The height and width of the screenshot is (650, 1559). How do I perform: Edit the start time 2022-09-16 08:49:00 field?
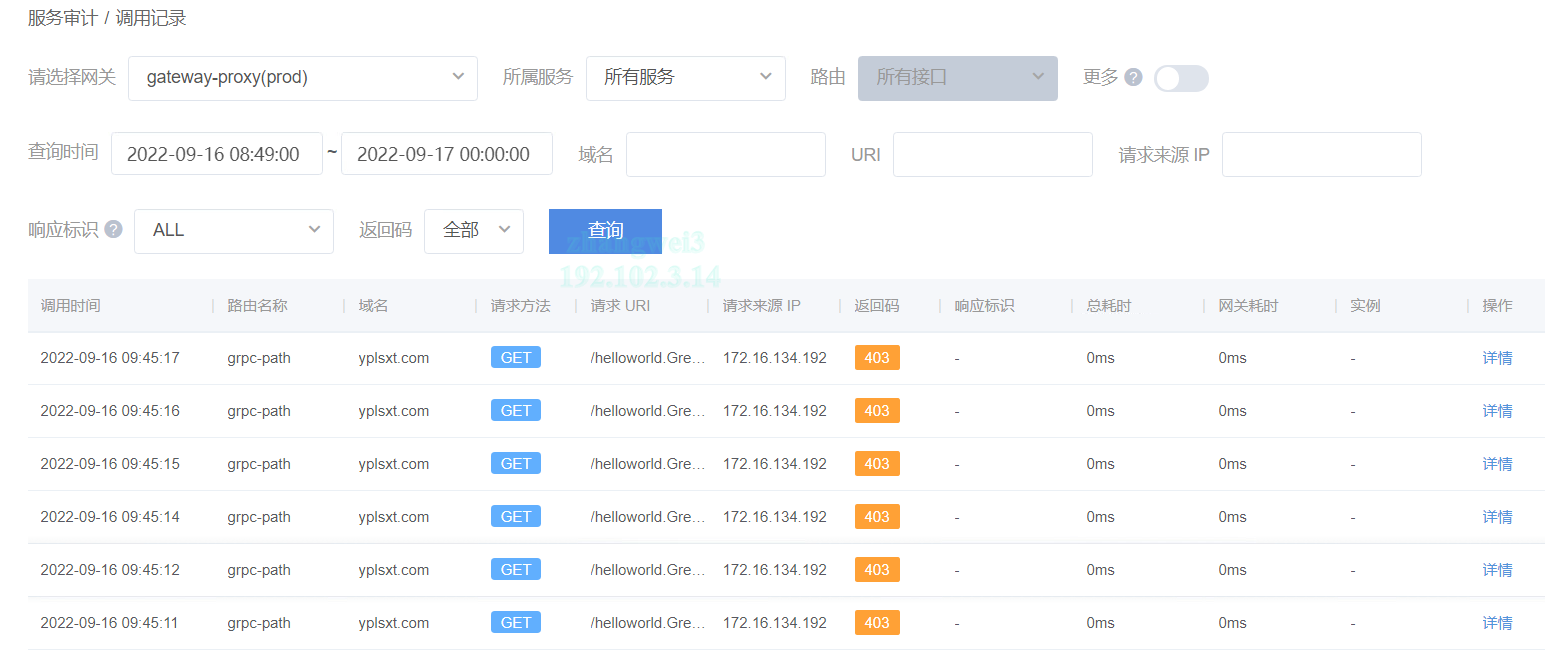point(216,154)
